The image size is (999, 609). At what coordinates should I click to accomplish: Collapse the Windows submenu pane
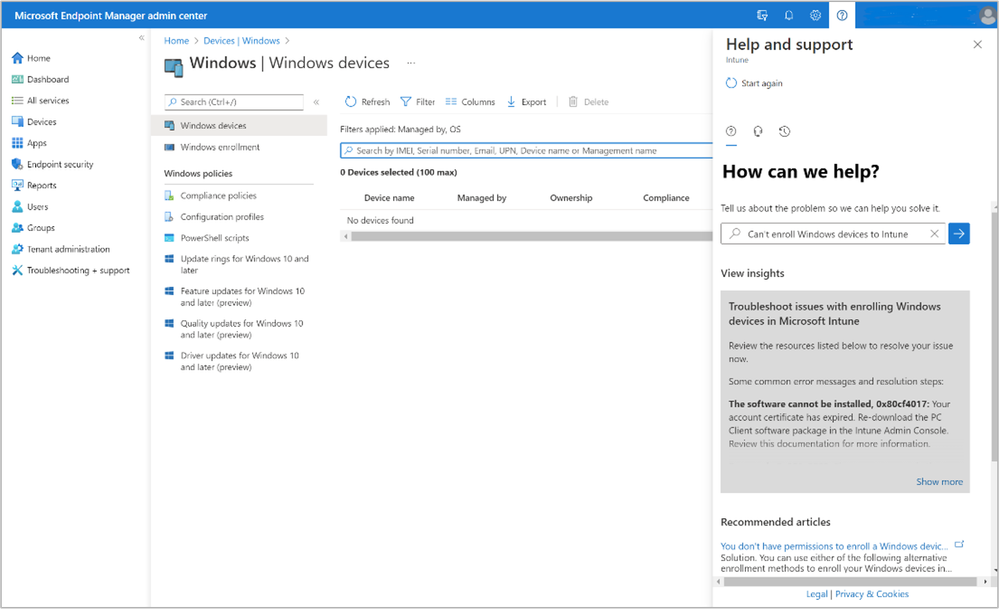(x=316, y=102)
